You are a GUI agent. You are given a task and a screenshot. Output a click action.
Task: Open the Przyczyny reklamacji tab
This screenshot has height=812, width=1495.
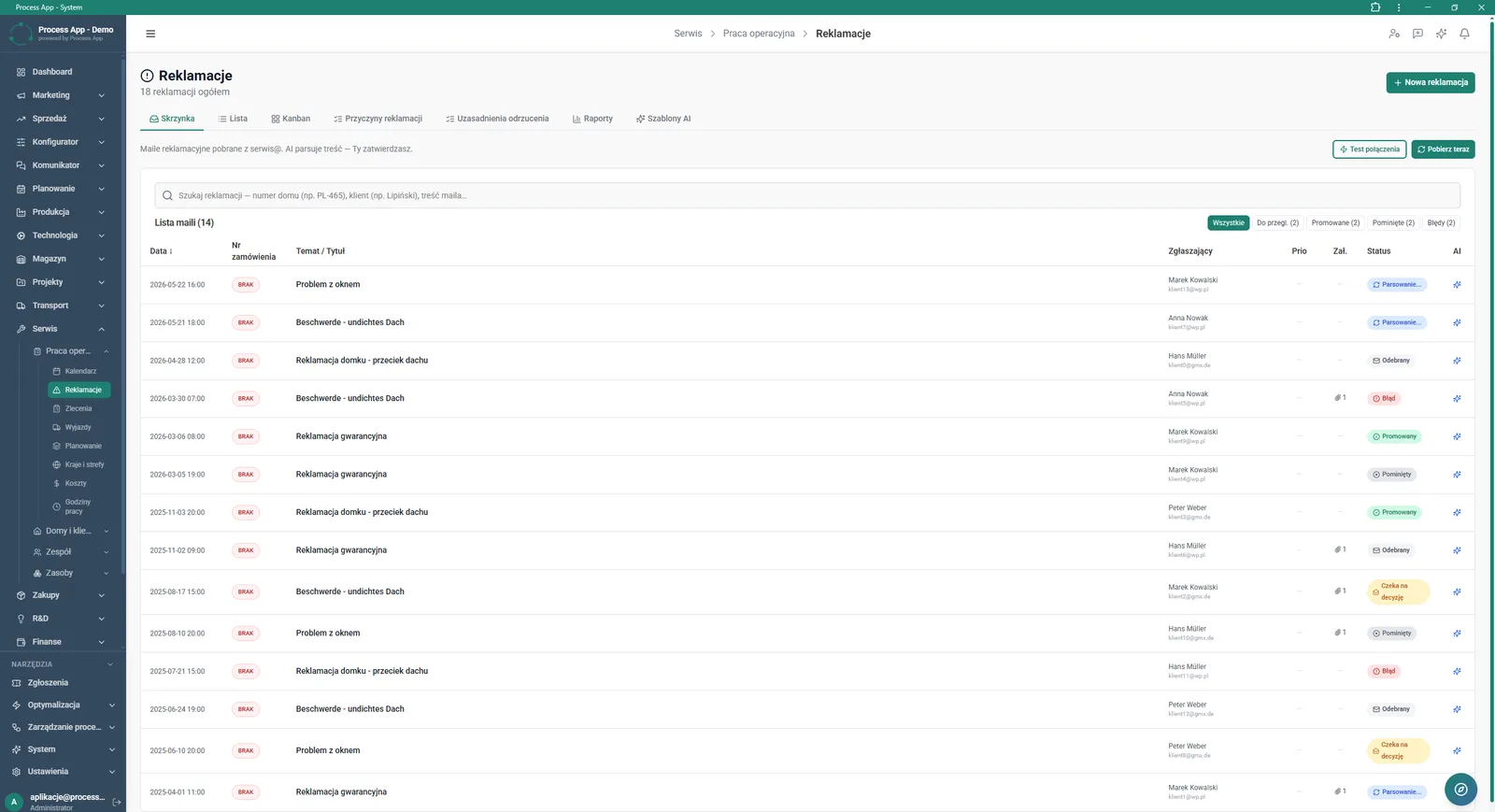(377, 119)
